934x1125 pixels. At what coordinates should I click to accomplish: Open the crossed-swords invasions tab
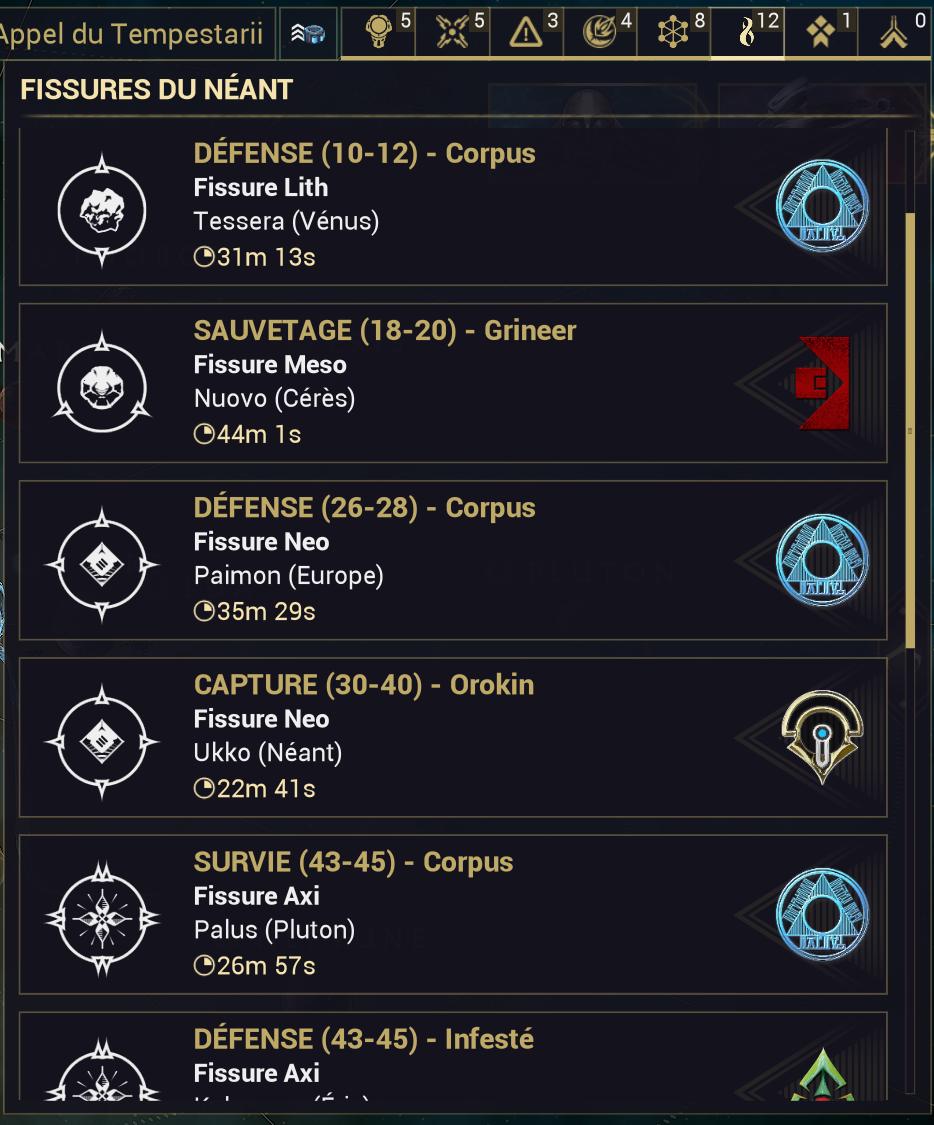[452, 32]
